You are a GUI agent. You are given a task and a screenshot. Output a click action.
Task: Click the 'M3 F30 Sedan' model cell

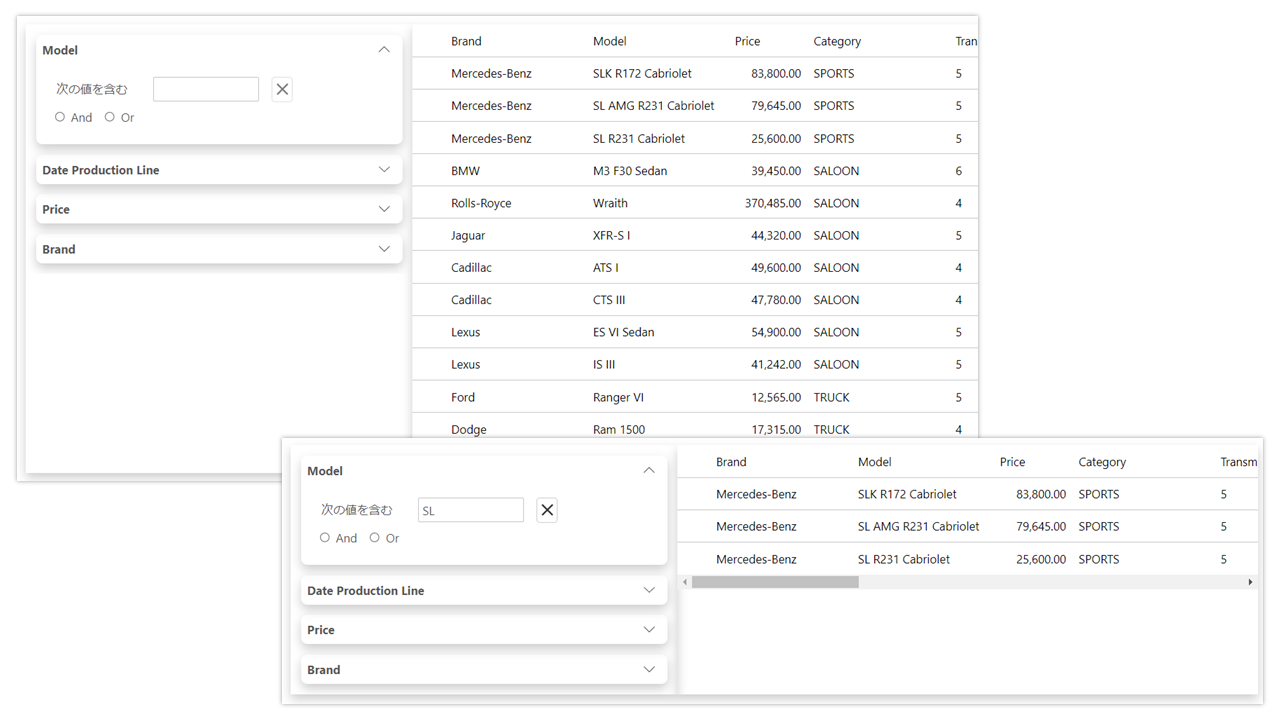(630, 171)
